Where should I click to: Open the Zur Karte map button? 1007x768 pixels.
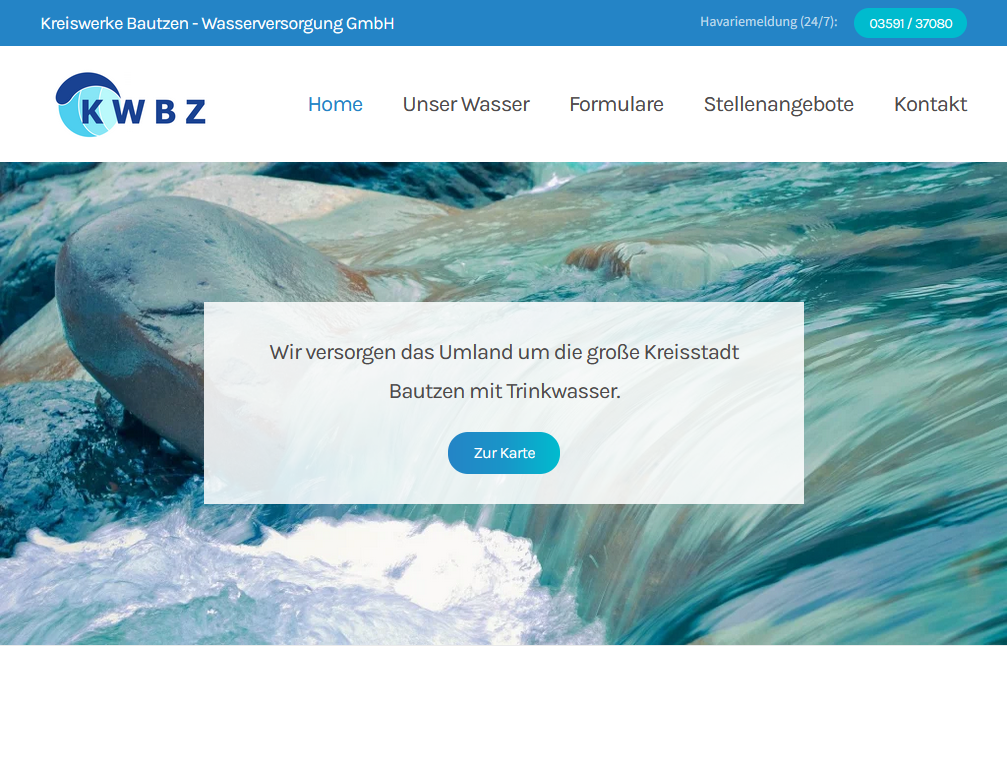504,453
